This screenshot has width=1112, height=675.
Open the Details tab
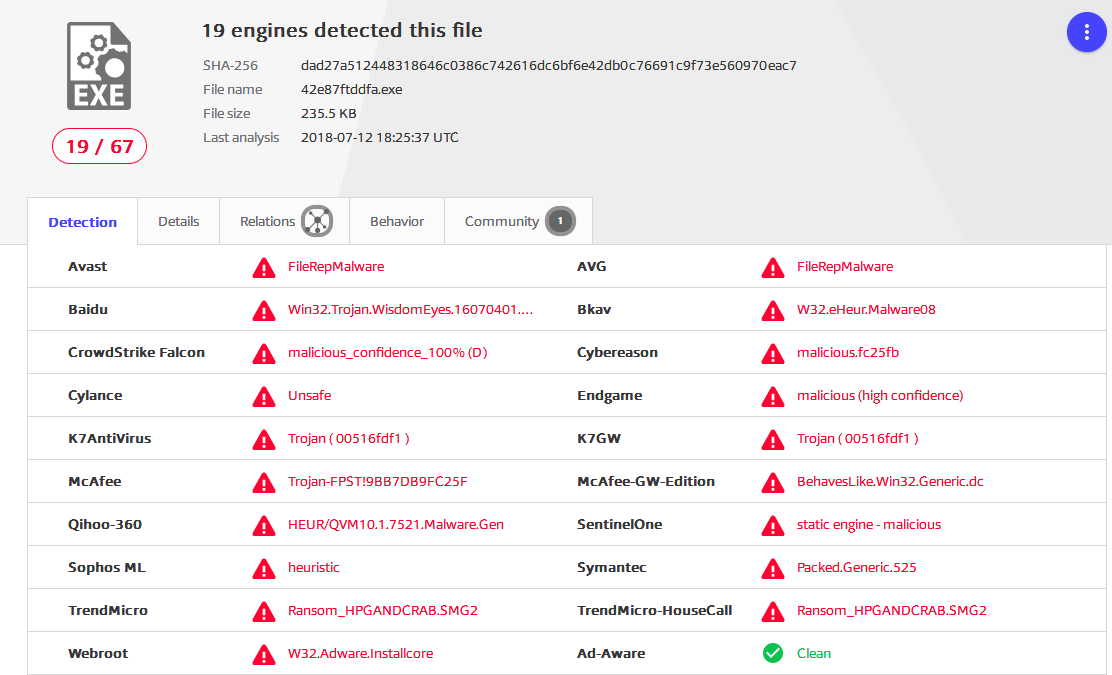coord(179,221)
